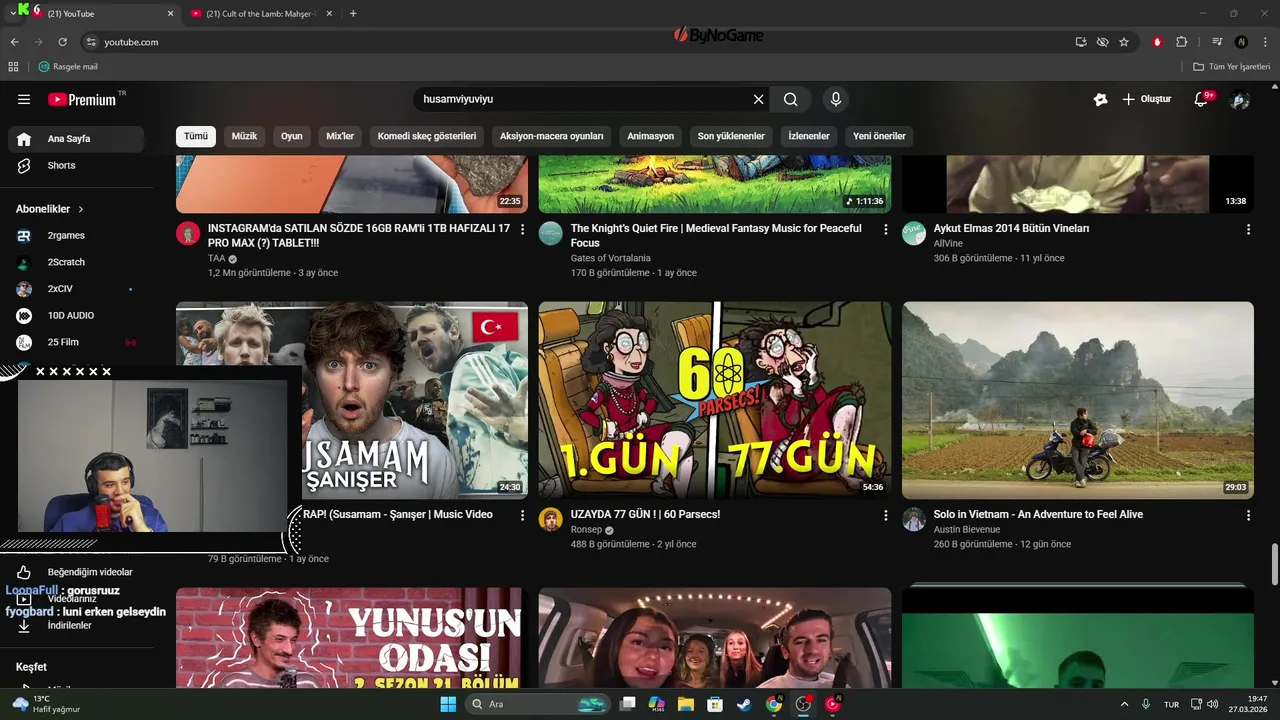Open a new browser tab
Screen dimensions: 1280x720
353,14
